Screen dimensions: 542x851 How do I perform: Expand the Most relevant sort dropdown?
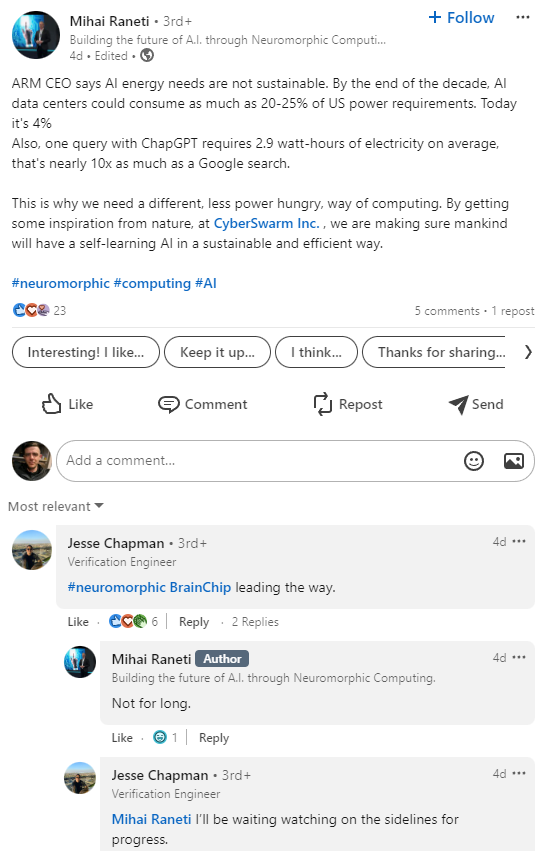[x=55, y=506]
